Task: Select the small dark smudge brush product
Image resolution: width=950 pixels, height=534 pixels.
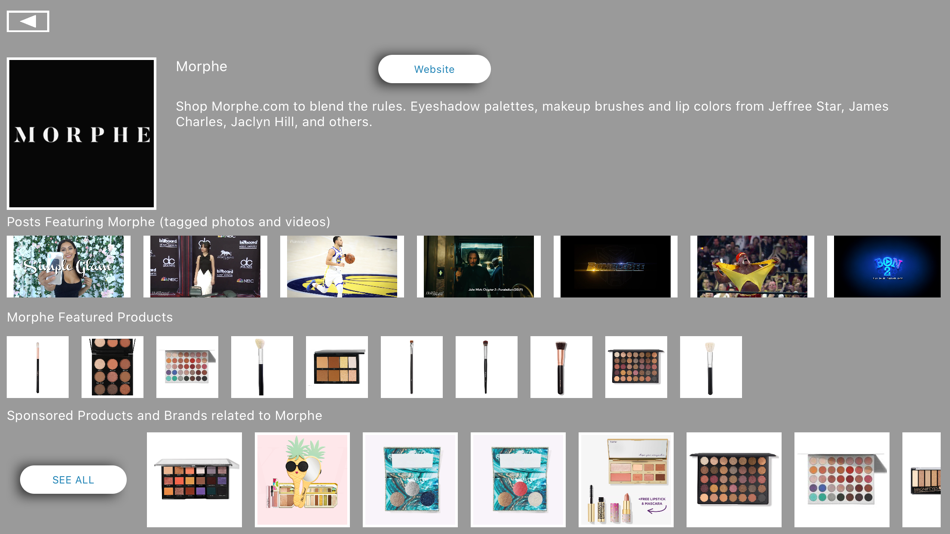Action: coord(487,367)
